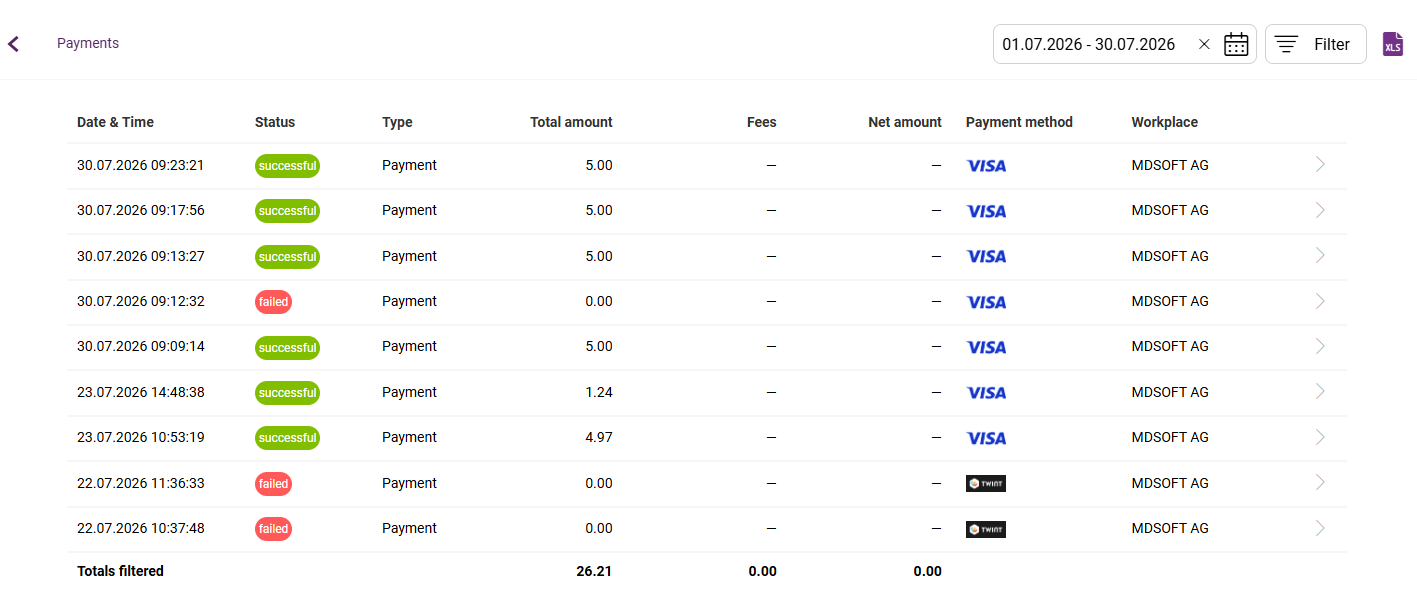
Task: Select the 30.07.2026 09:12:32 date cell
Action: pos(140,301)
